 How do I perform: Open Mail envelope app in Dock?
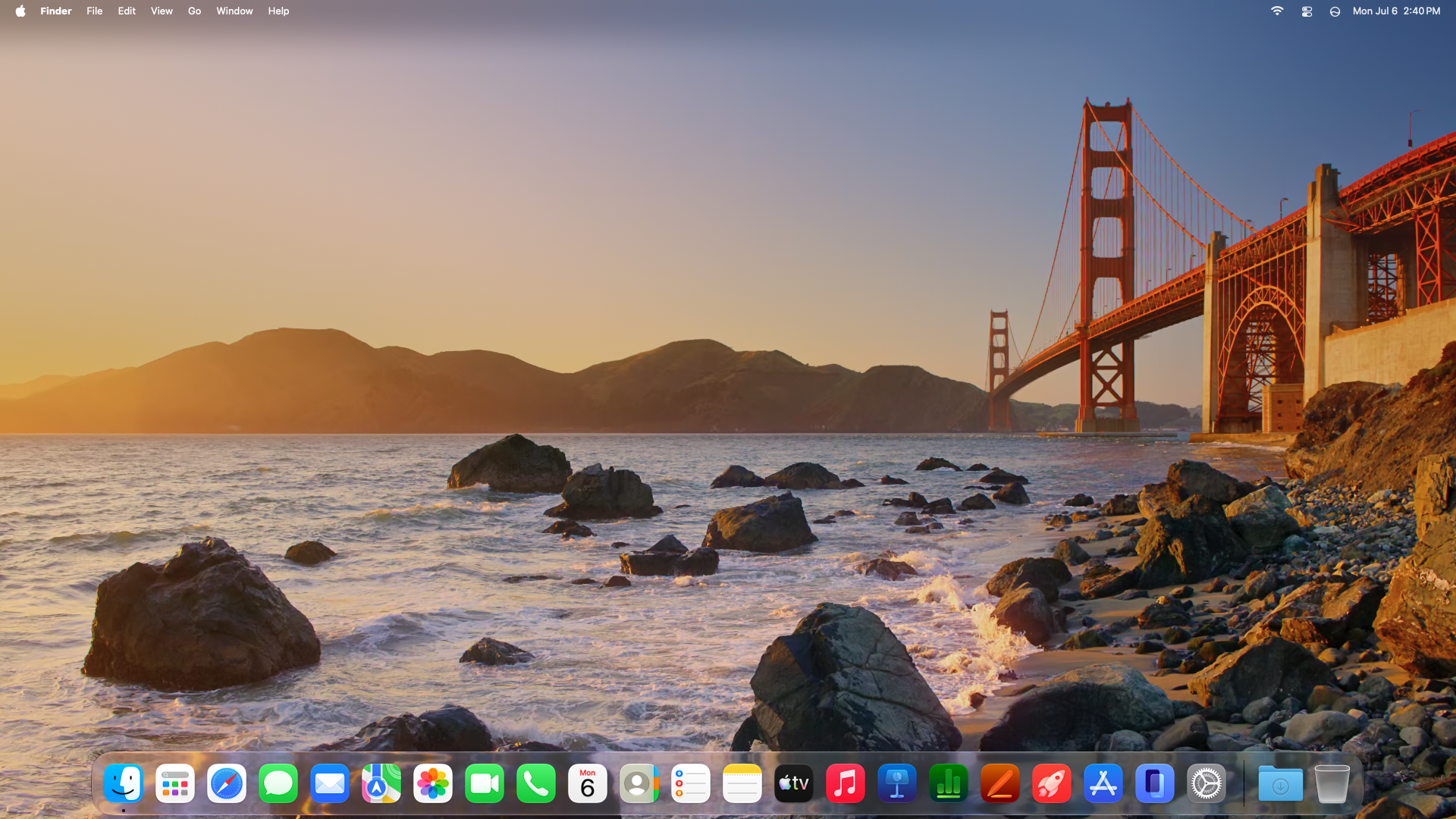click(330, 783)
